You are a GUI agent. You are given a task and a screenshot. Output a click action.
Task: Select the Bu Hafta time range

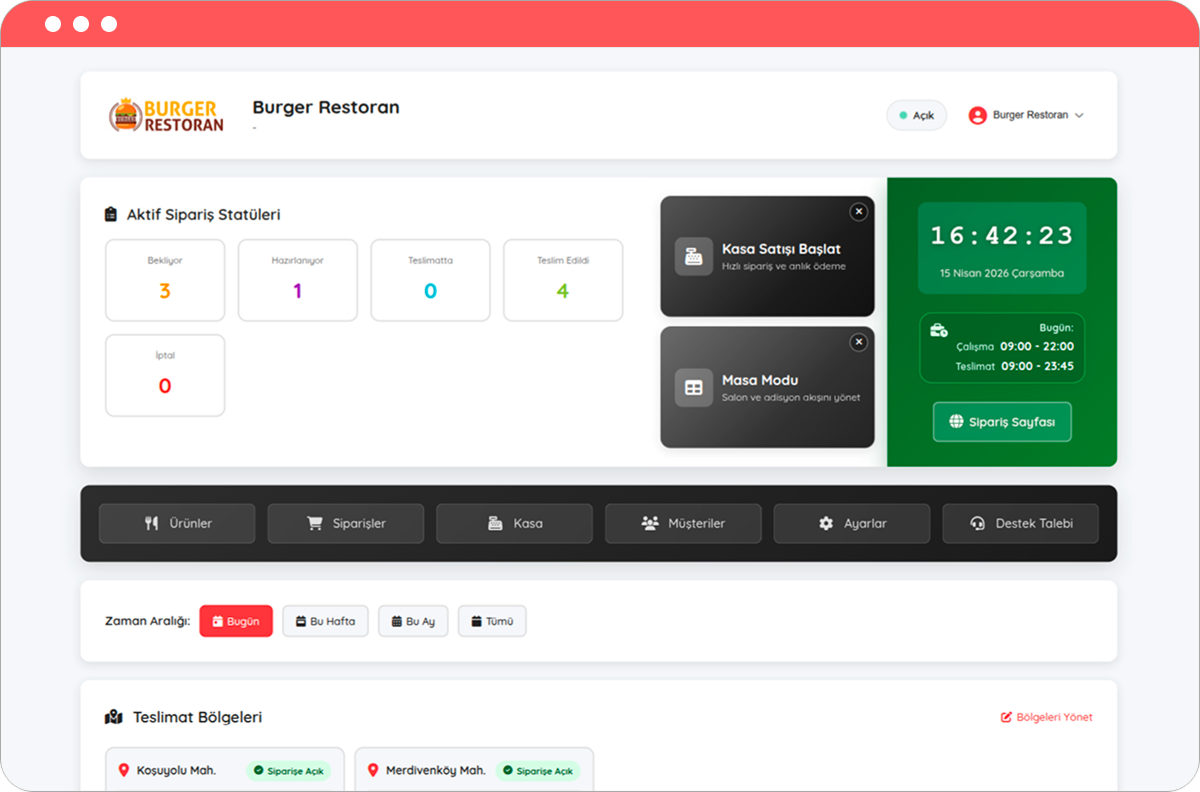tap(325, 621)
